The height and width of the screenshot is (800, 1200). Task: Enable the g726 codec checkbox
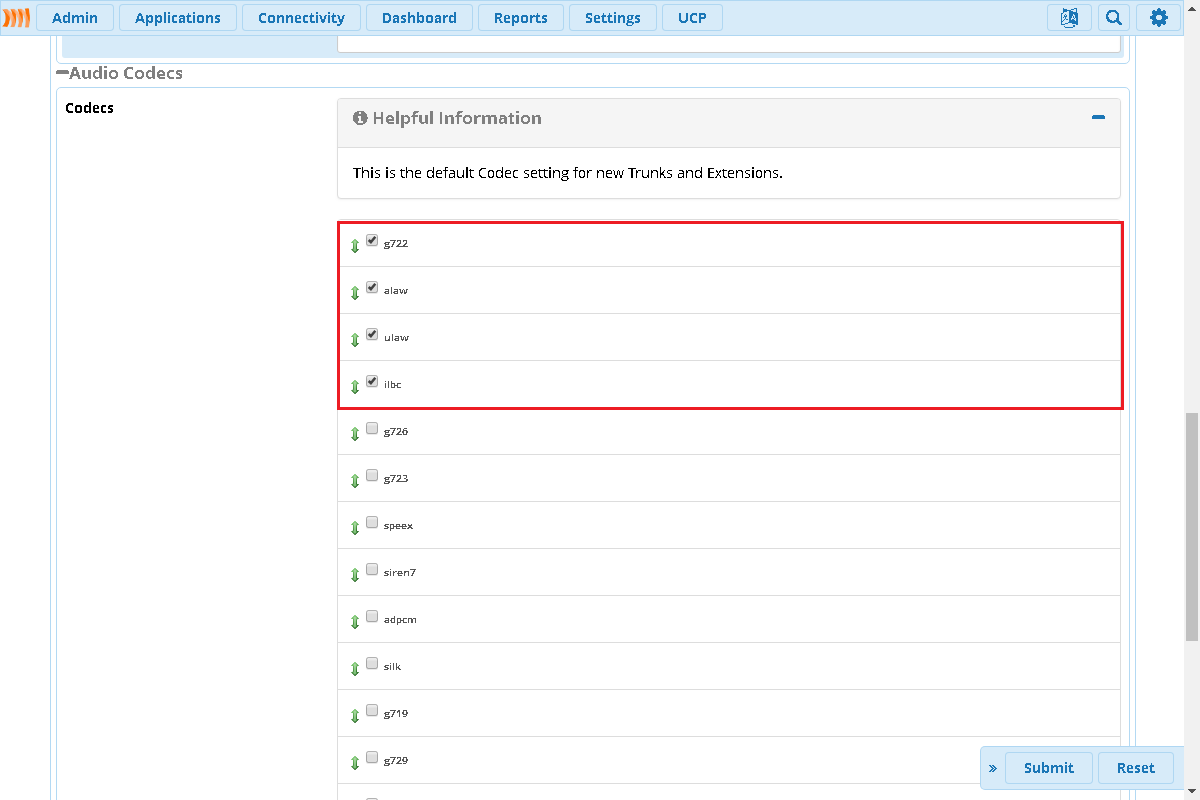point(372,429)
